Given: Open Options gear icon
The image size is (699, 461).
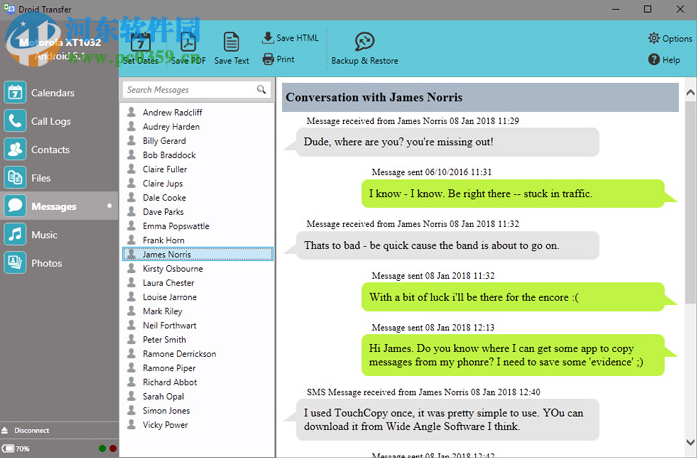Looking at the screenshot, I should [x=654, y=38].
